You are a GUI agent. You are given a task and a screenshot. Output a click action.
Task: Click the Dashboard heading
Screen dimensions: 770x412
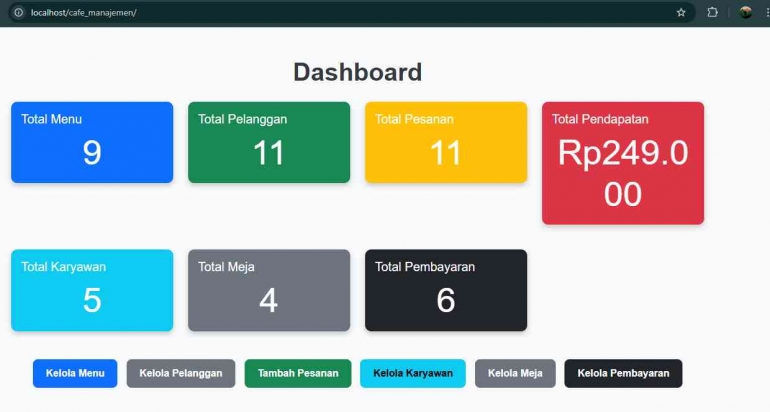[358, 72]
